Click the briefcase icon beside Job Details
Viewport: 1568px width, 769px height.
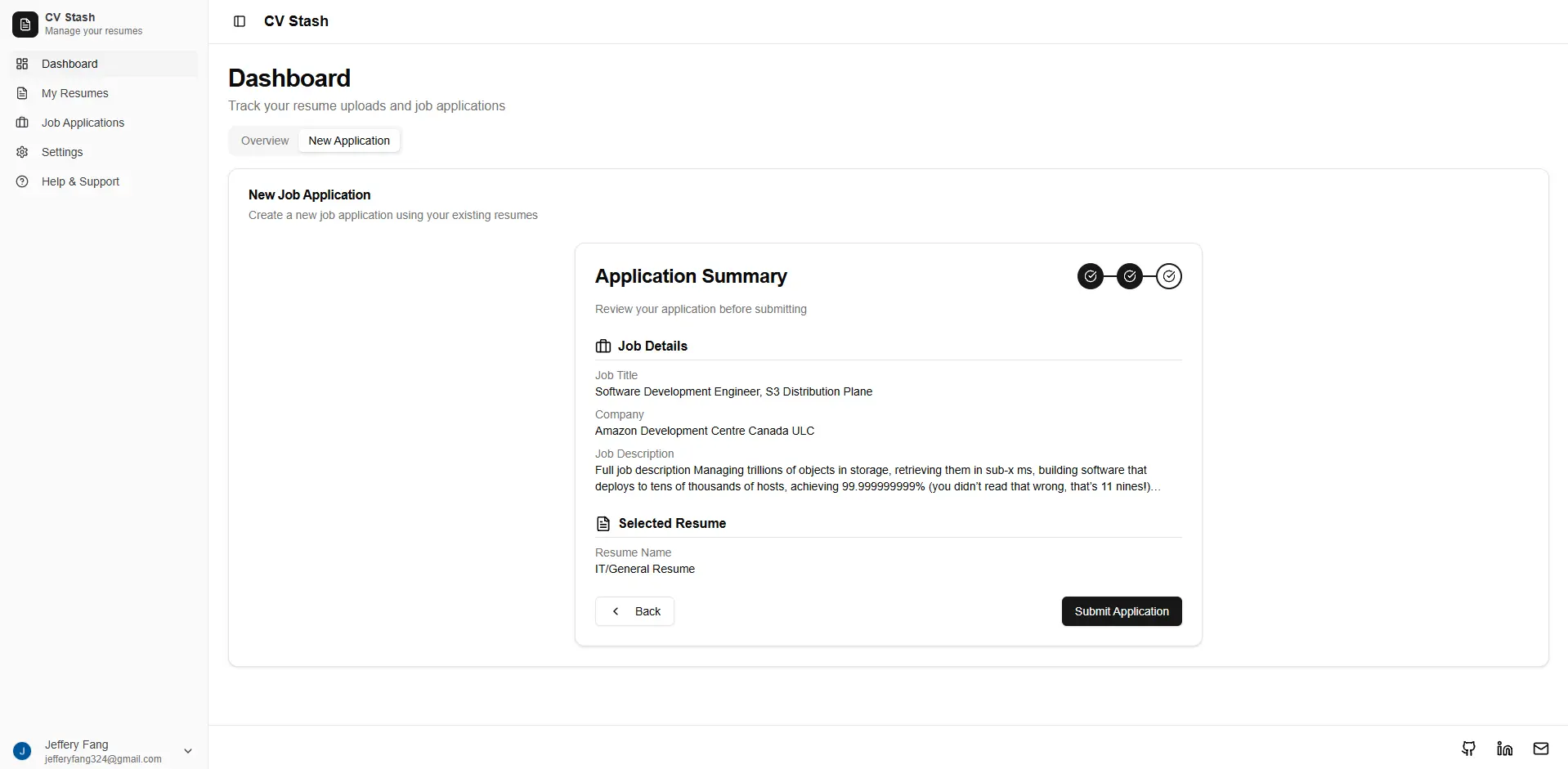click(603, 346)
